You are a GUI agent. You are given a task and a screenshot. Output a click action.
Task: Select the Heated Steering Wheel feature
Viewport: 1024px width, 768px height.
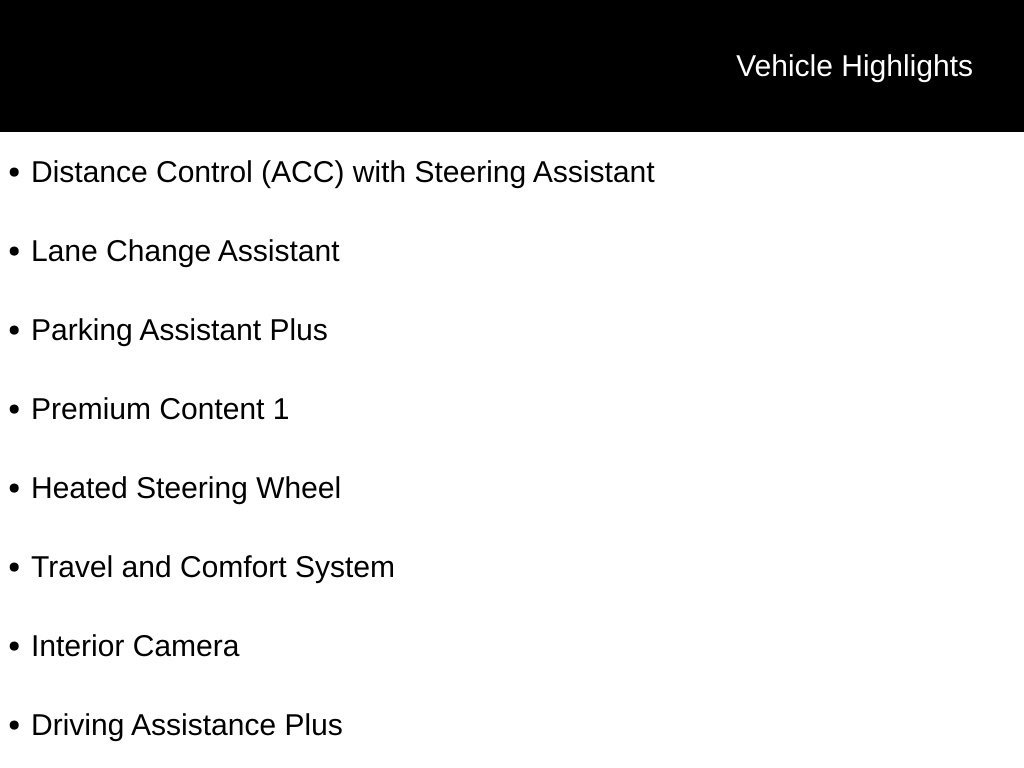coord(186,488)
